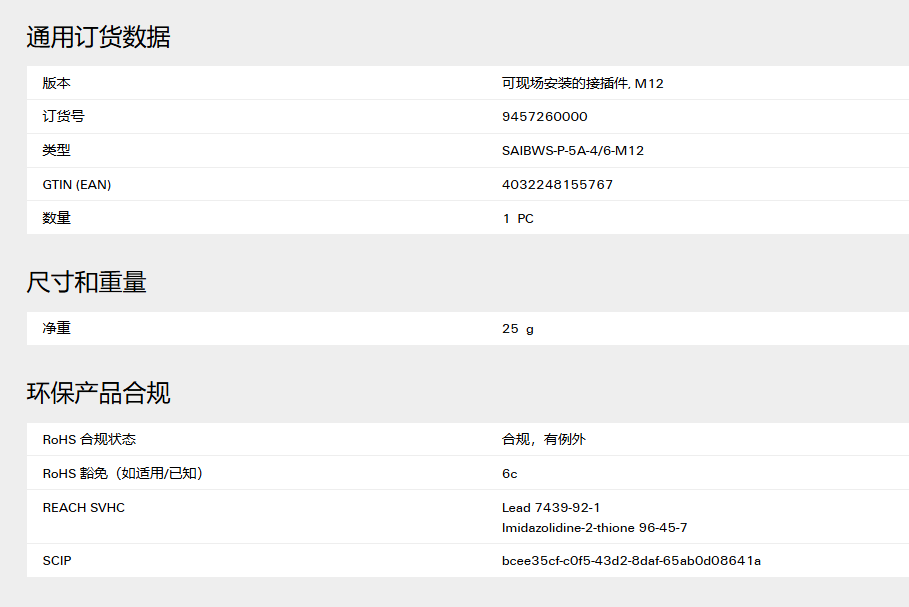Click the GTIN (EAN) label

coord(77,184)
